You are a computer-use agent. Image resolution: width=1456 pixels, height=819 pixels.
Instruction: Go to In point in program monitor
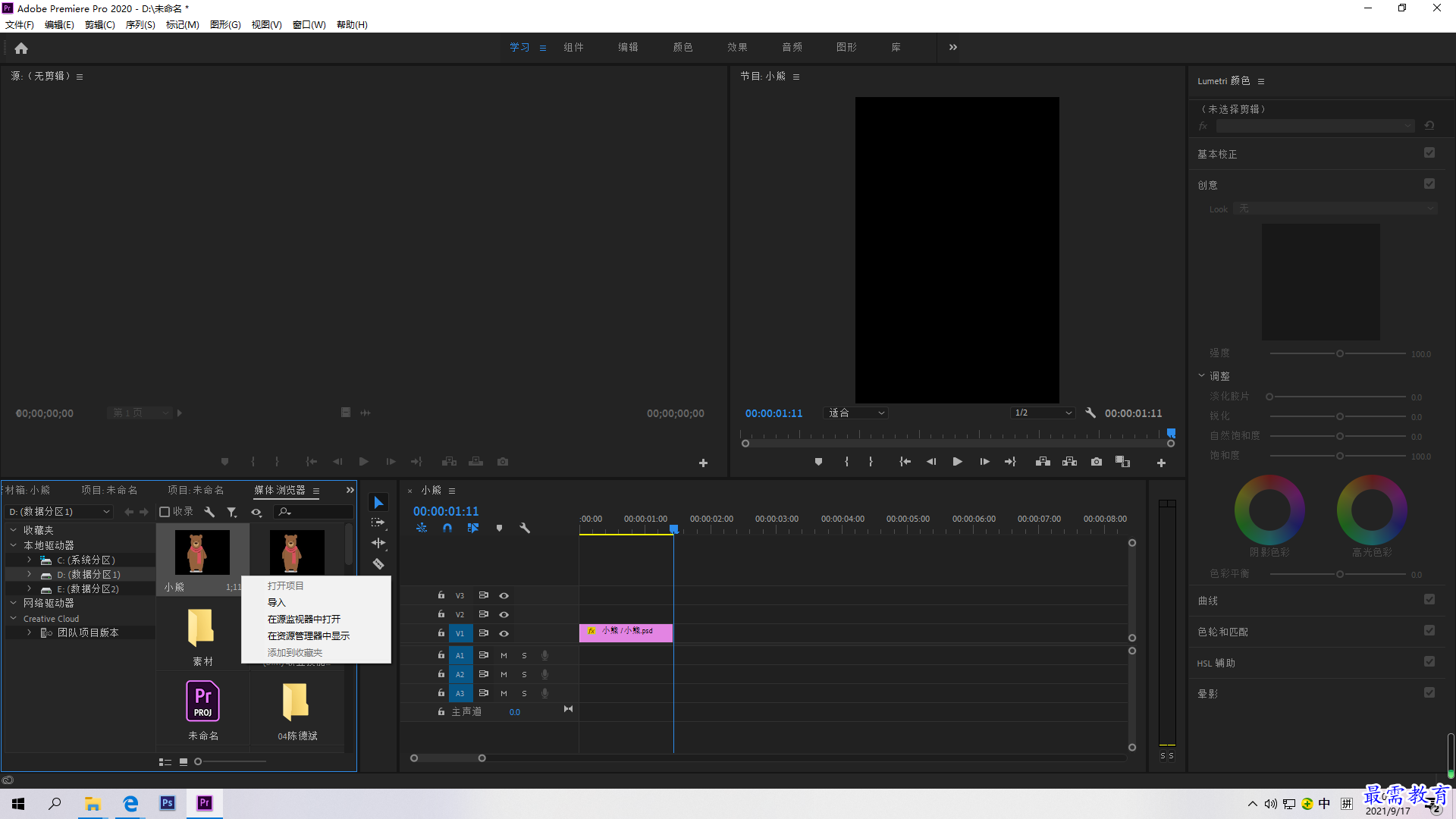pos(905,462)
